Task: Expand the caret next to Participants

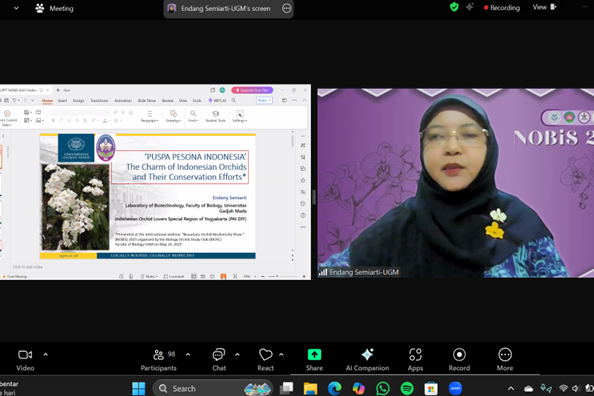Action: (x=188, y=355)
